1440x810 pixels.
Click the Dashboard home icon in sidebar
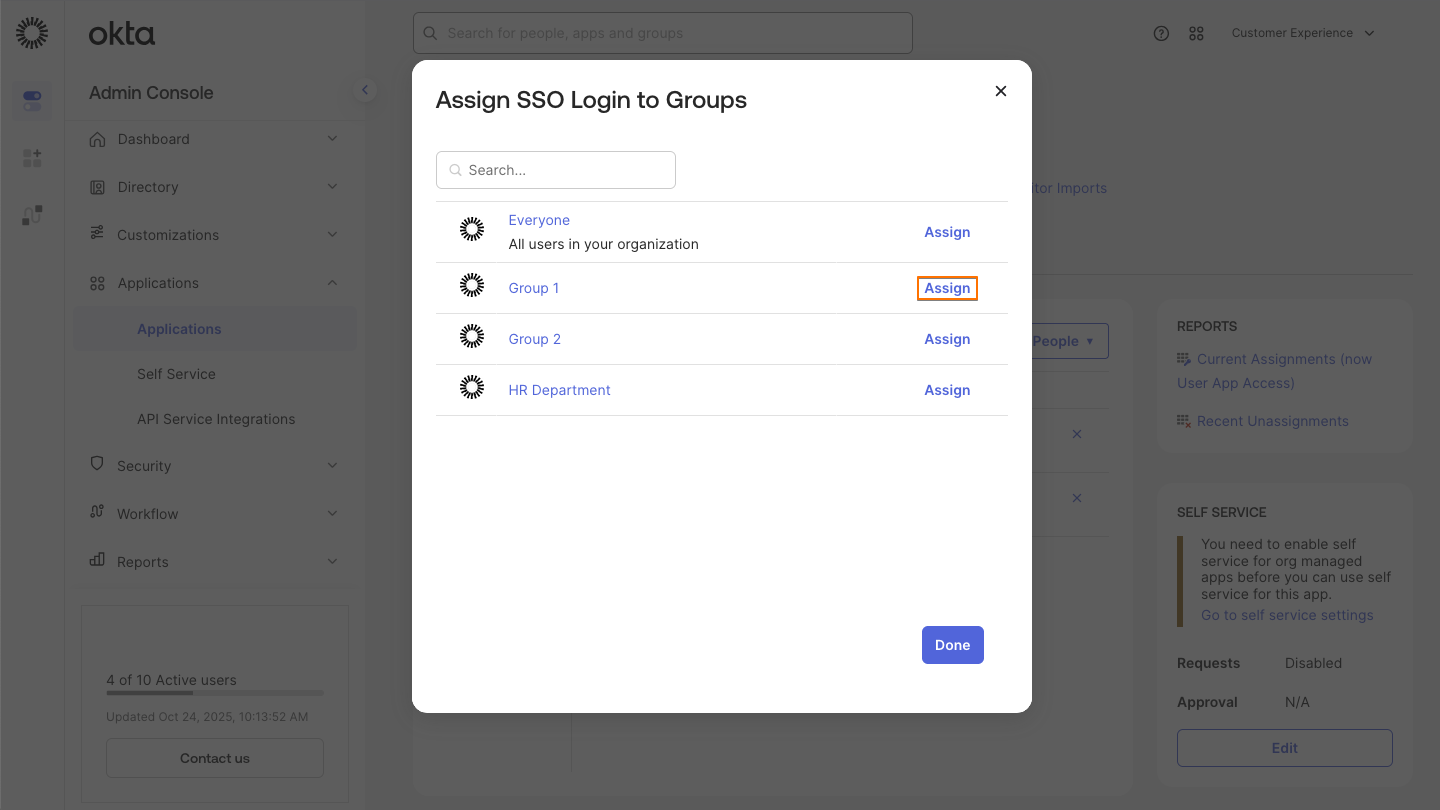point(97,139)
